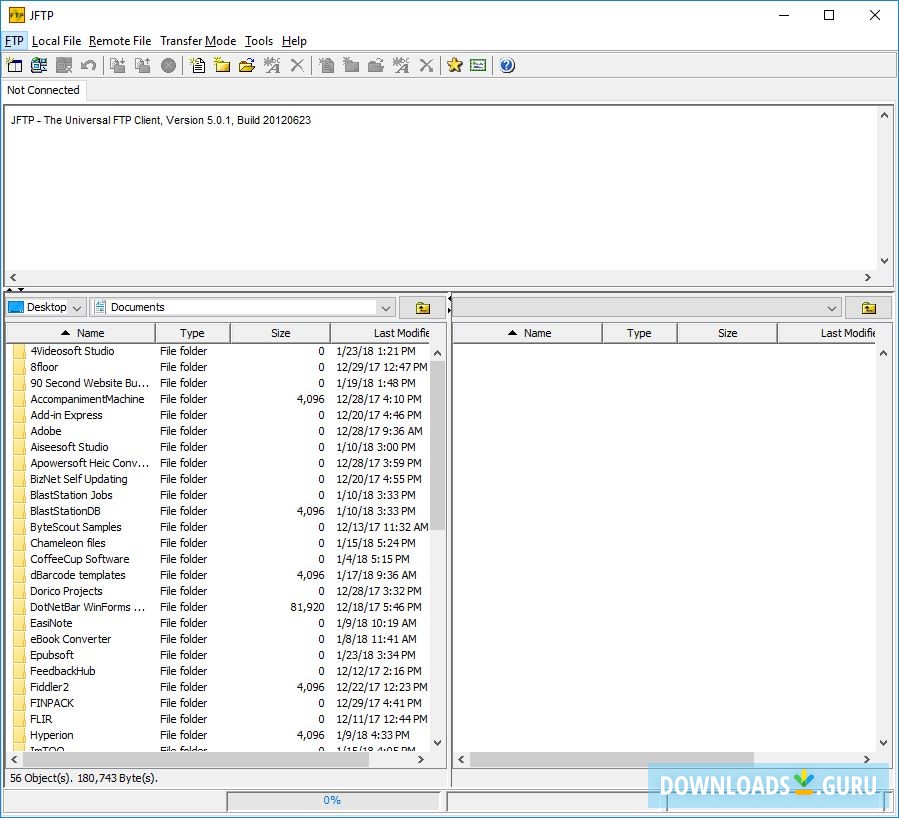Go up one level in remote pane
Image resolution: width=899 pixels, height=818 pixels.
(868, 308)
